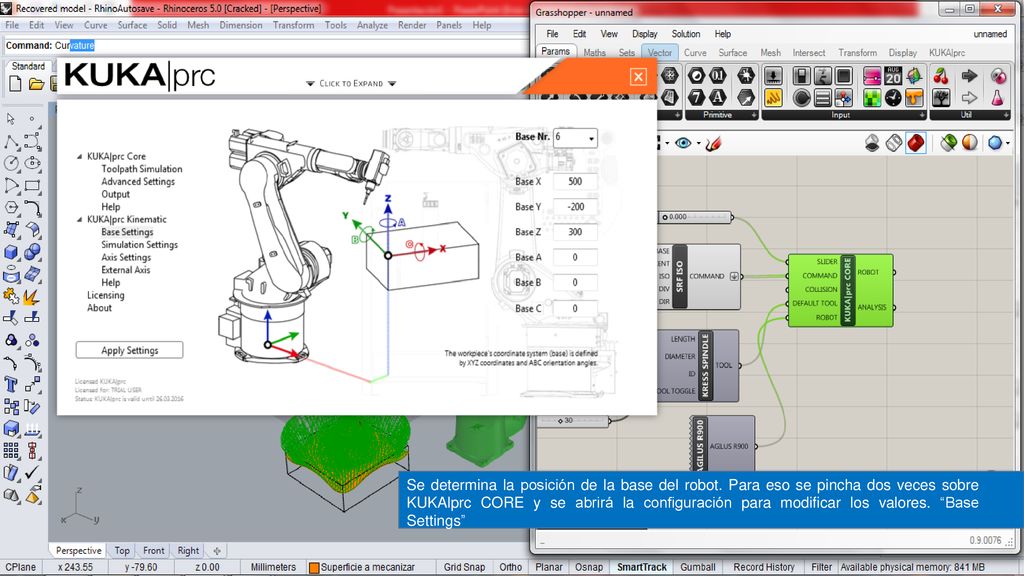The height and width of the screenshot is (576, 1024).
Task: Switch to the KUKA|prc tab in Grasshopper
Action: tap(946, 52)
